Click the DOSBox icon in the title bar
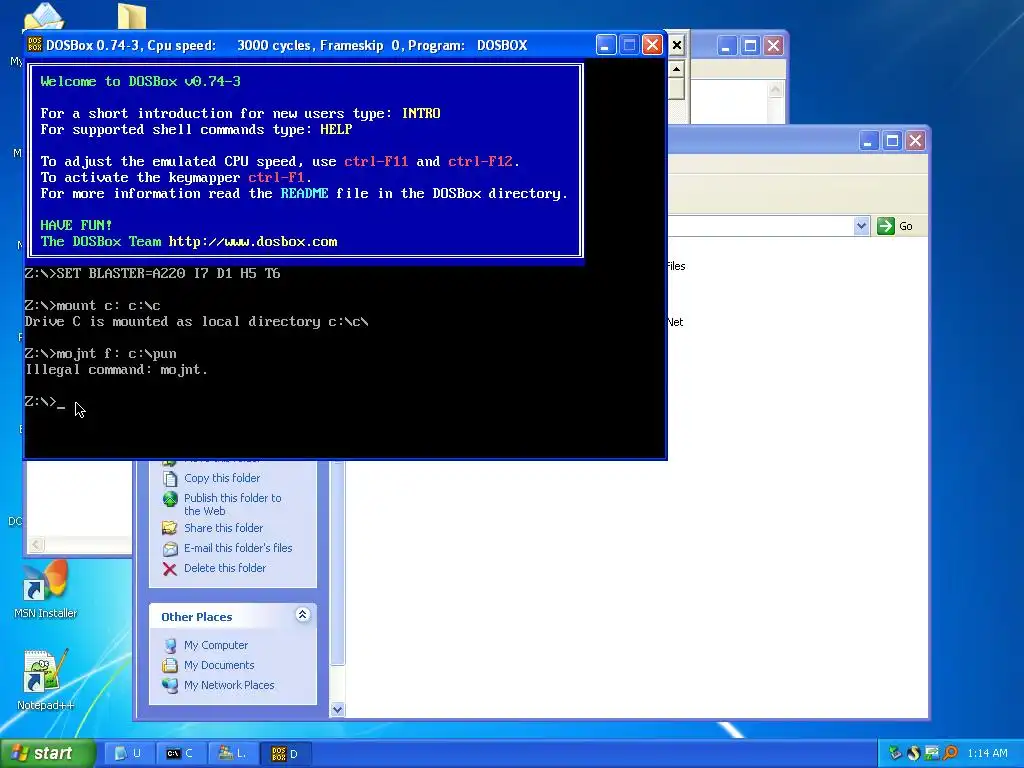Viewport: 1024px width, 768px height. click(35, 44)
